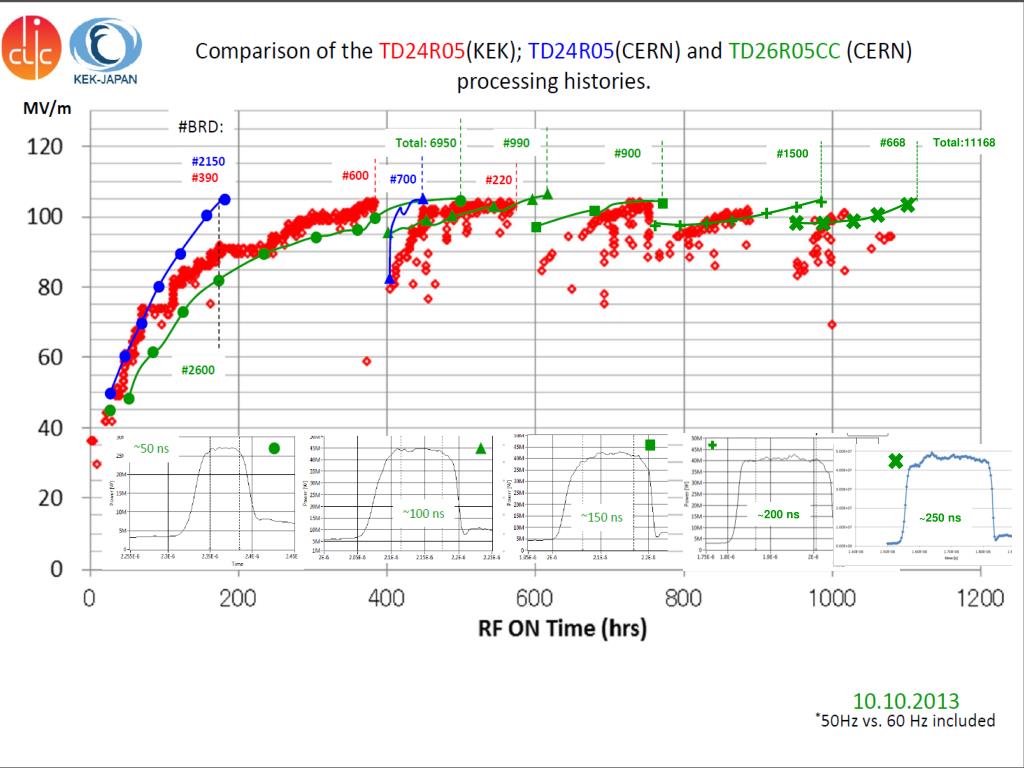
Task: Click the MV/m axis unit label
Action: [47, 108]
